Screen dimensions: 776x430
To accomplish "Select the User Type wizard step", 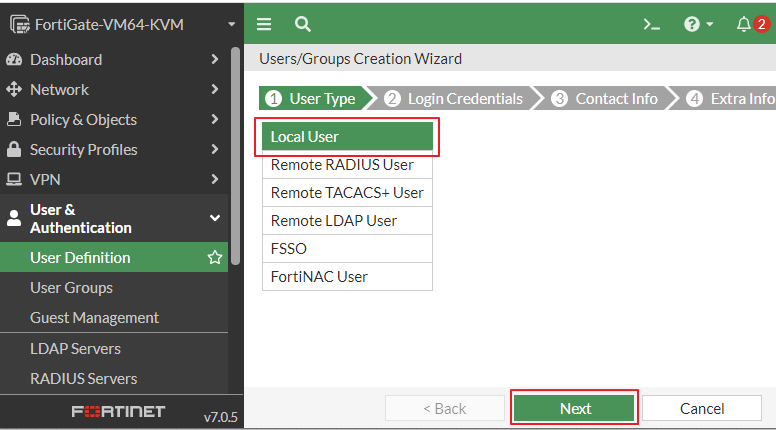I will (315, 98).
